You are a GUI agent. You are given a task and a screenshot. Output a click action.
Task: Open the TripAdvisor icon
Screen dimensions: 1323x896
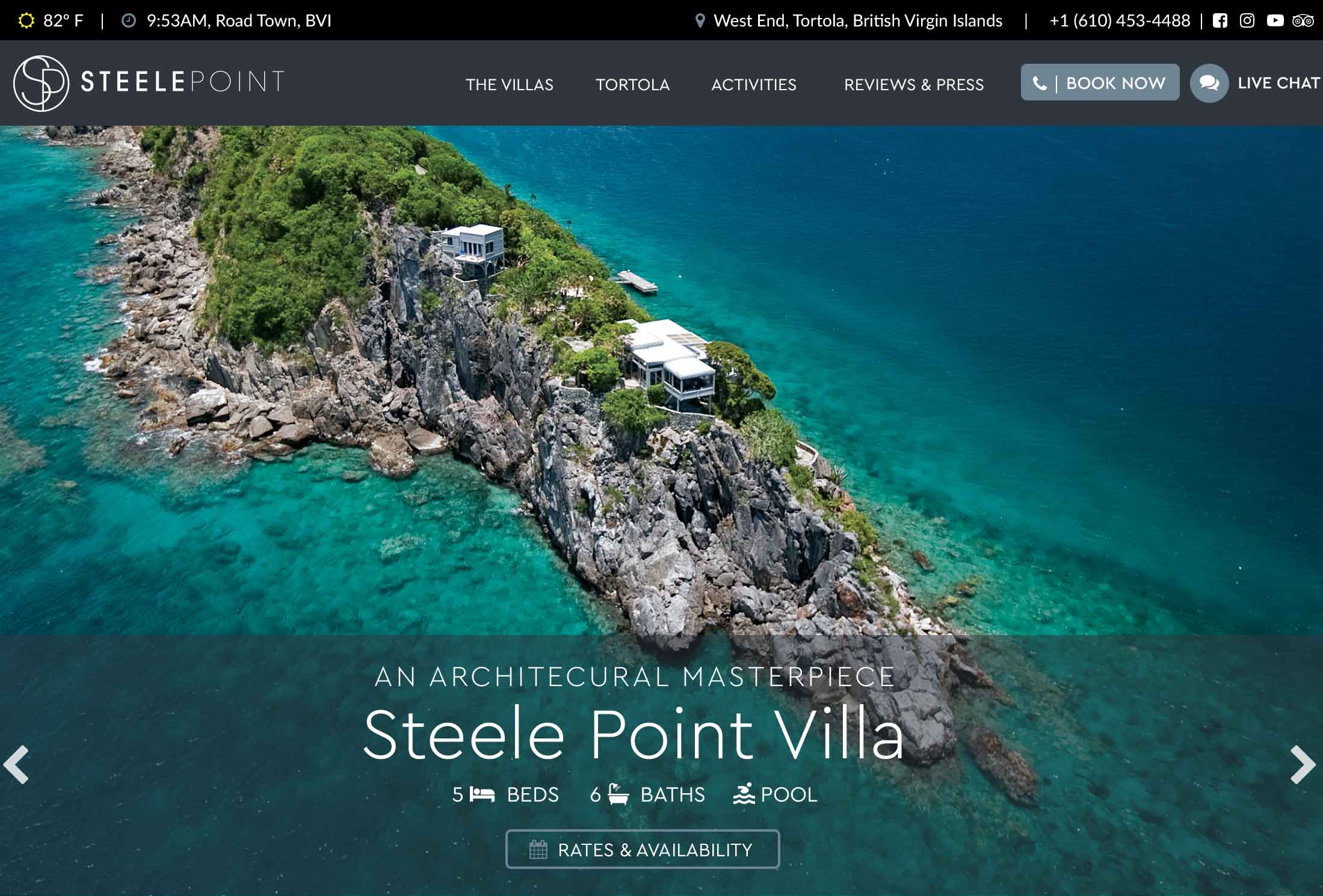1303,21
